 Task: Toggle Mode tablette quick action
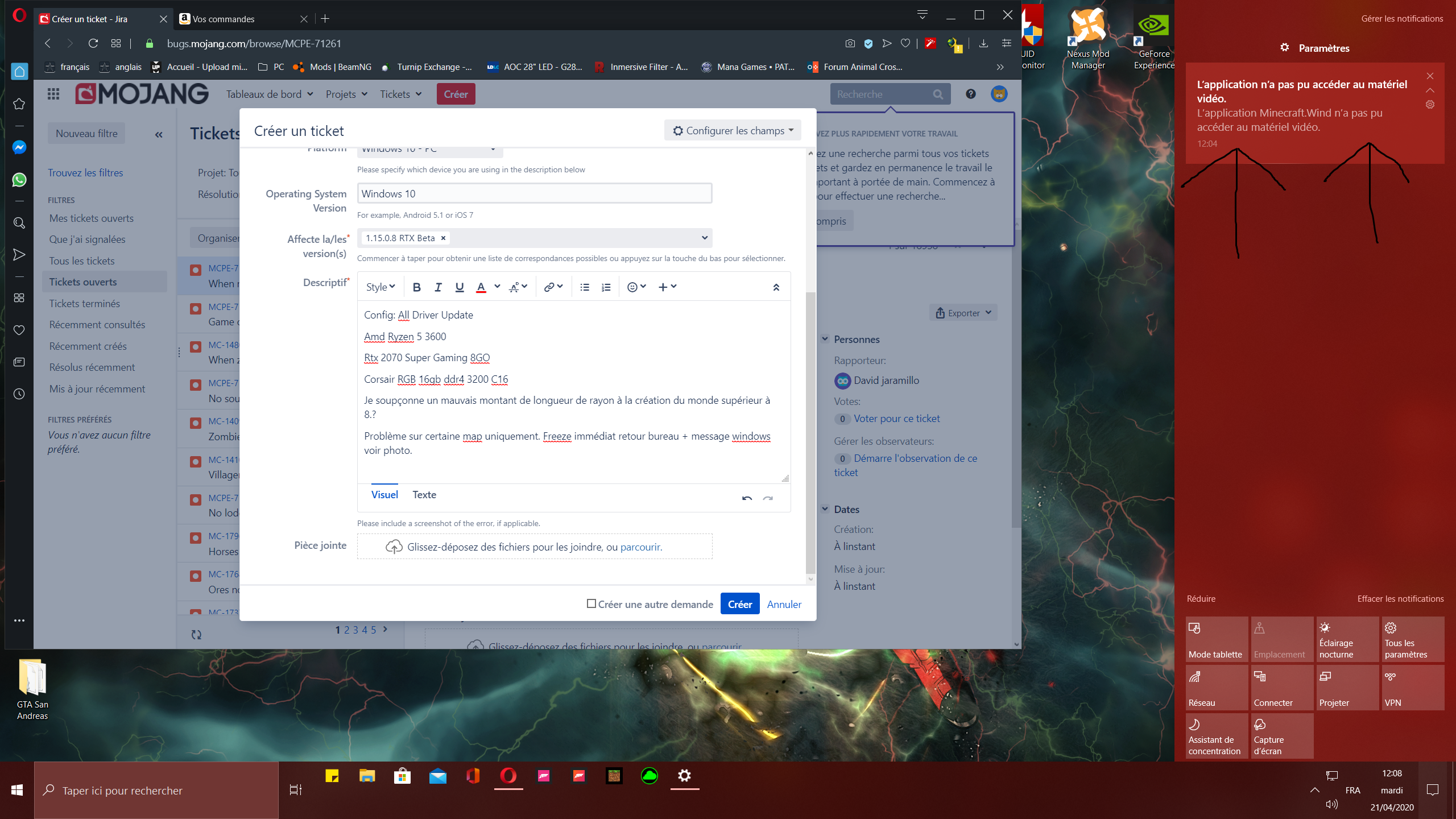[x=1216, y=639]
